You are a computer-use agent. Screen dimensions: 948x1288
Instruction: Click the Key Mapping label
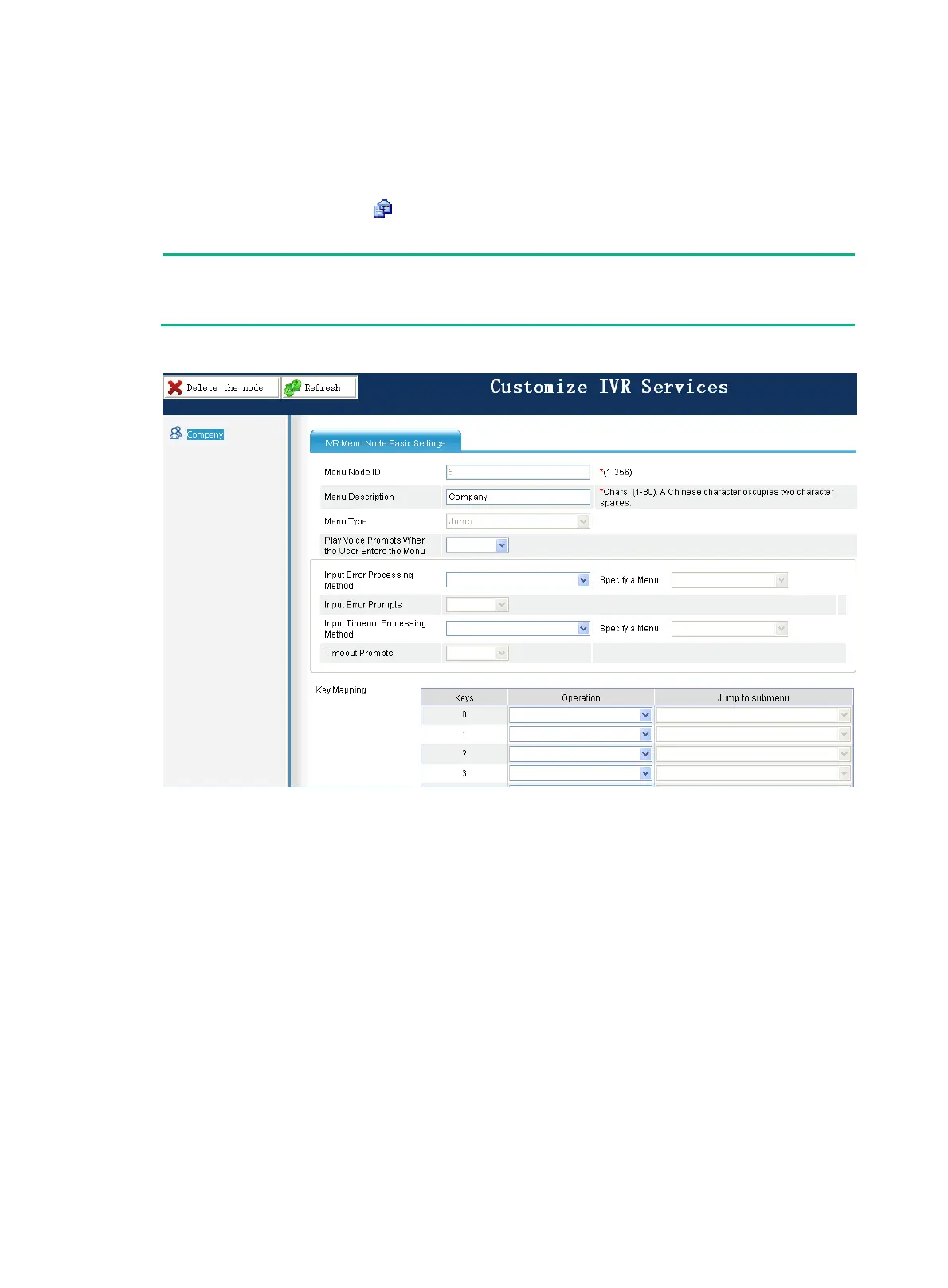click(341, 690)
